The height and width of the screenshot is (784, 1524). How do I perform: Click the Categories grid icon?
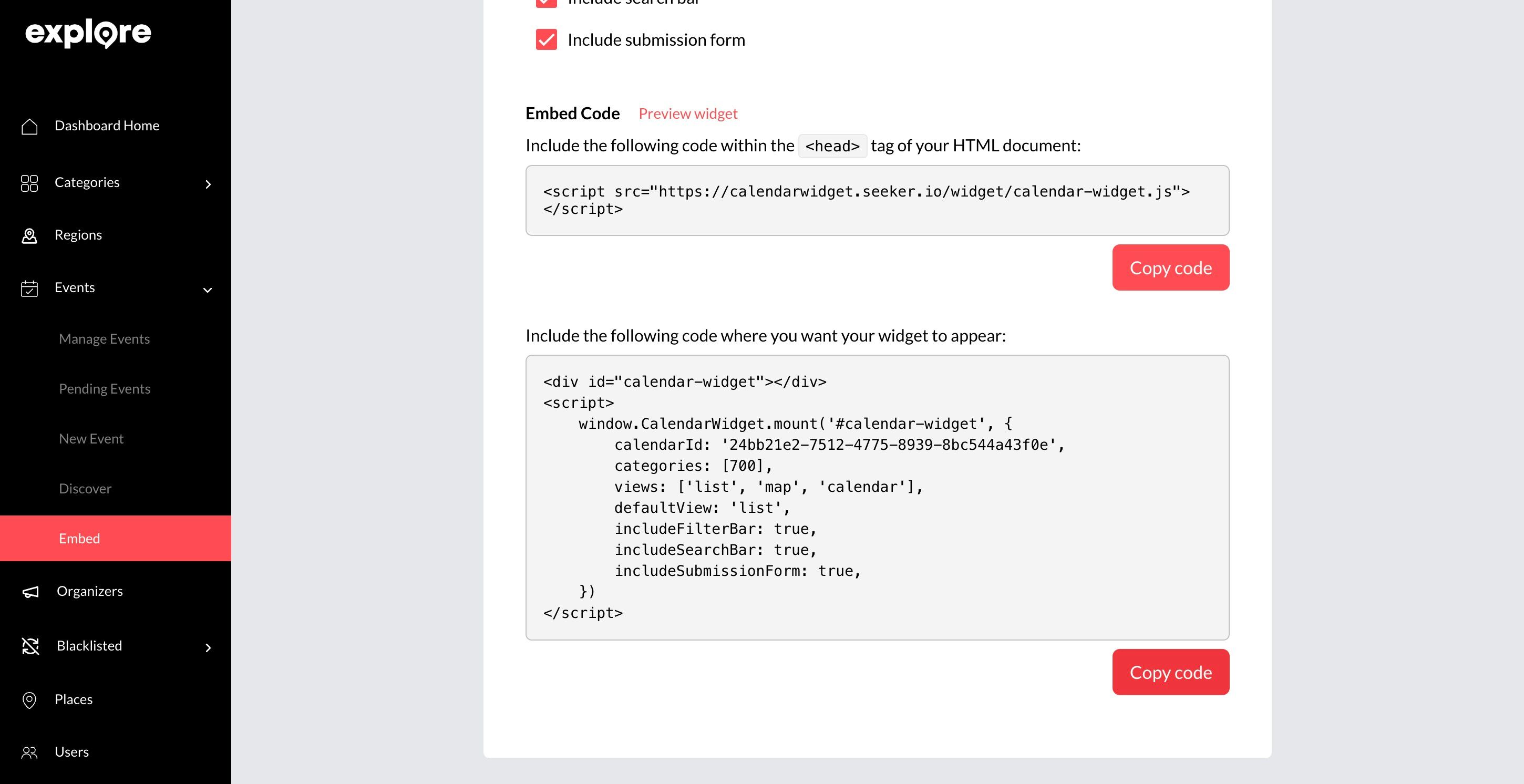29,183
